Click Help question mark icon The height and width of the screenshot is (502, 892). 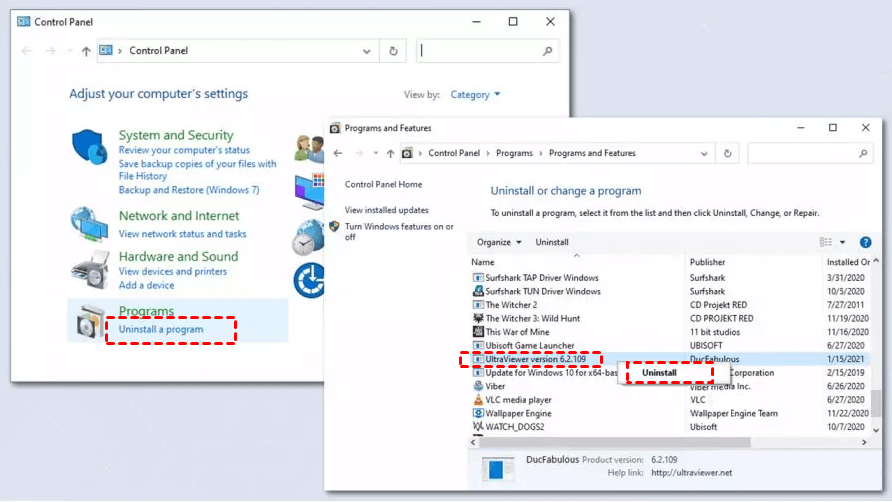[865, 242]
